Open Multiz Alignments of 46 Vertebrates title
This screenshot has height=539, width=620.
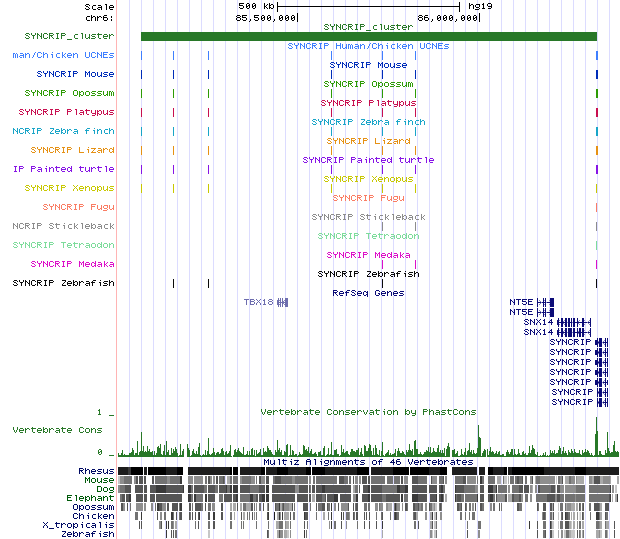pyautogui.click(x=368, y=462)
